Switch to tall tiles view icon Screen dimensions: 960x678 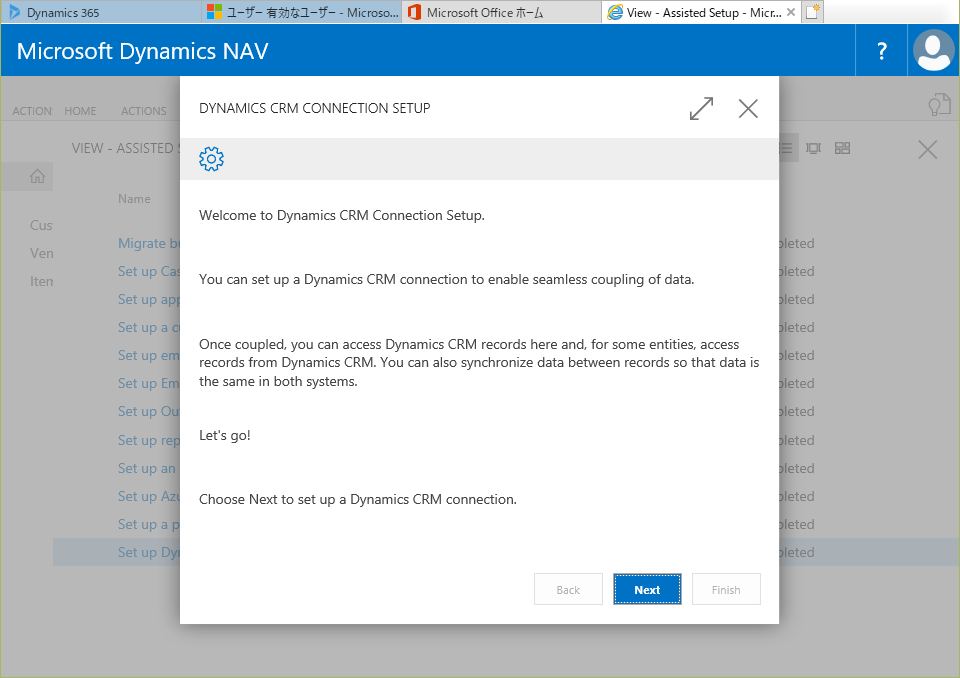[x=814, y=148]
